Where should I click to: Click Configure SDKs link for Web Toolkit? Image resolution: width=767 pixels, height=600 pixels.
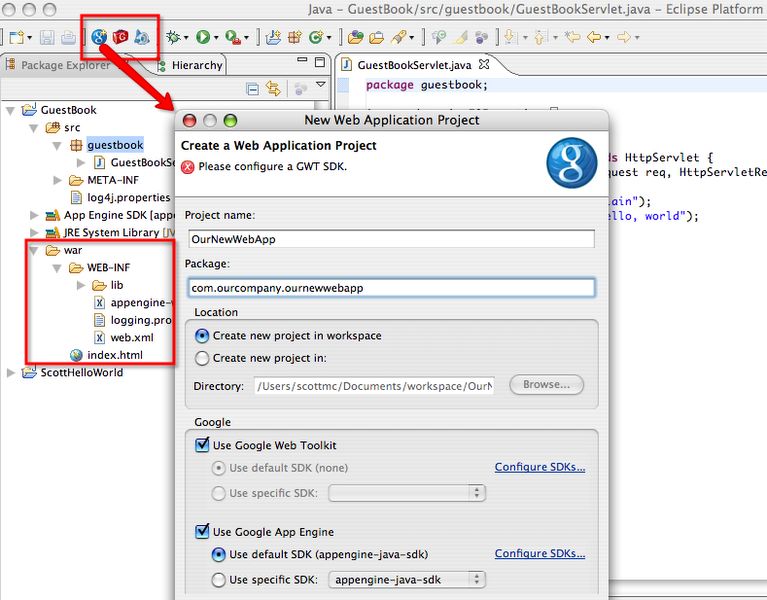coord(540,467)
